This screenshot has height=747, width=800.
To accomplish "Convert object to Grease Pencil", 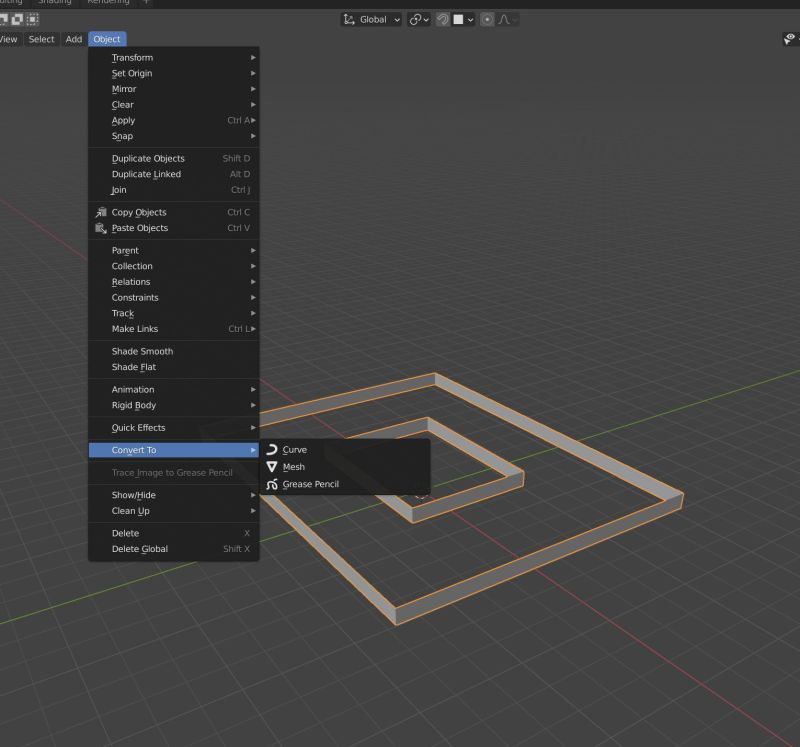I will click(x=345, y=484).
